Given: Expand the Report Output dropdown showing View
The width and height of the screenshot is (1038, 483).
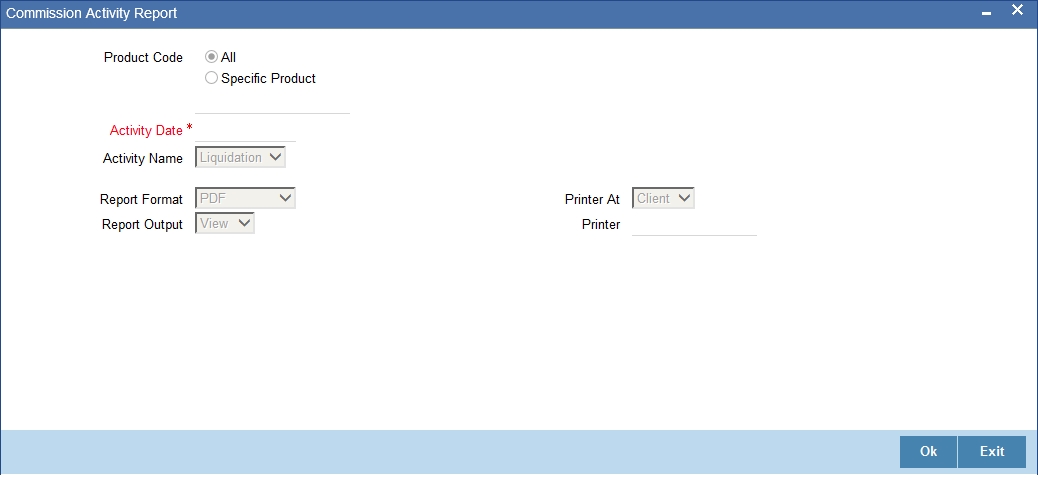Looking at the screenshot, I should pyautogui.click(x=224, y=223).
